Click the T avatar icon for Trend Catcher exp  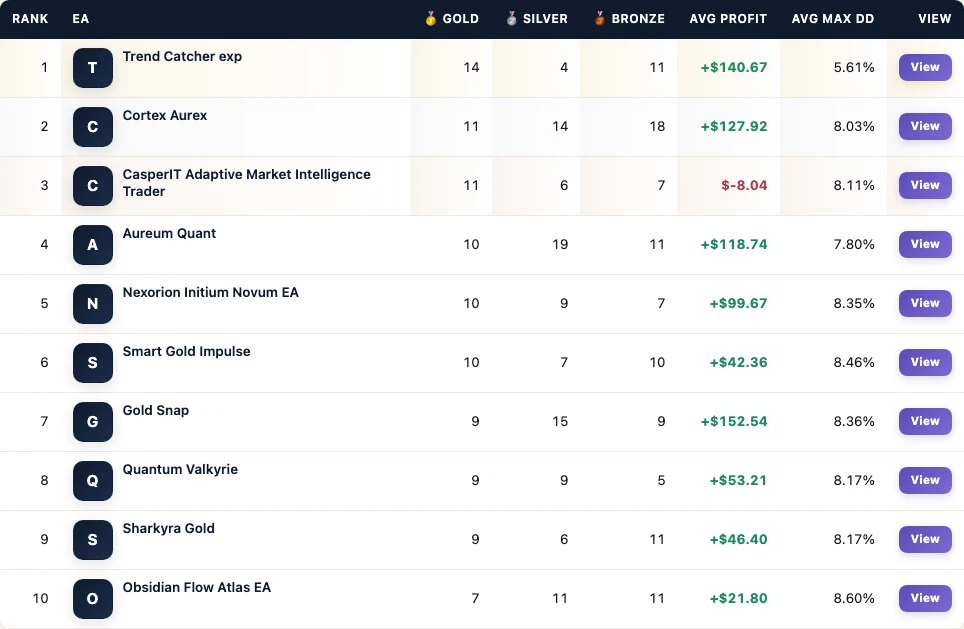[93, 68]
